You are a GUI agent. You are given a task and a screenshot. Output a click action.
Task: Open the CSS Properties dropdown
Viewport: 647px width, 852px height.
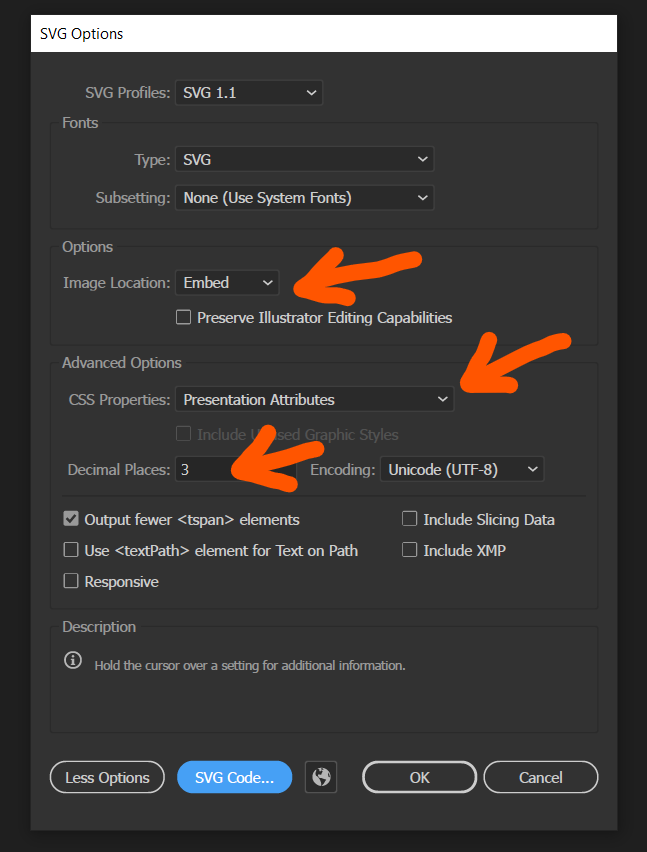point(314,399)
